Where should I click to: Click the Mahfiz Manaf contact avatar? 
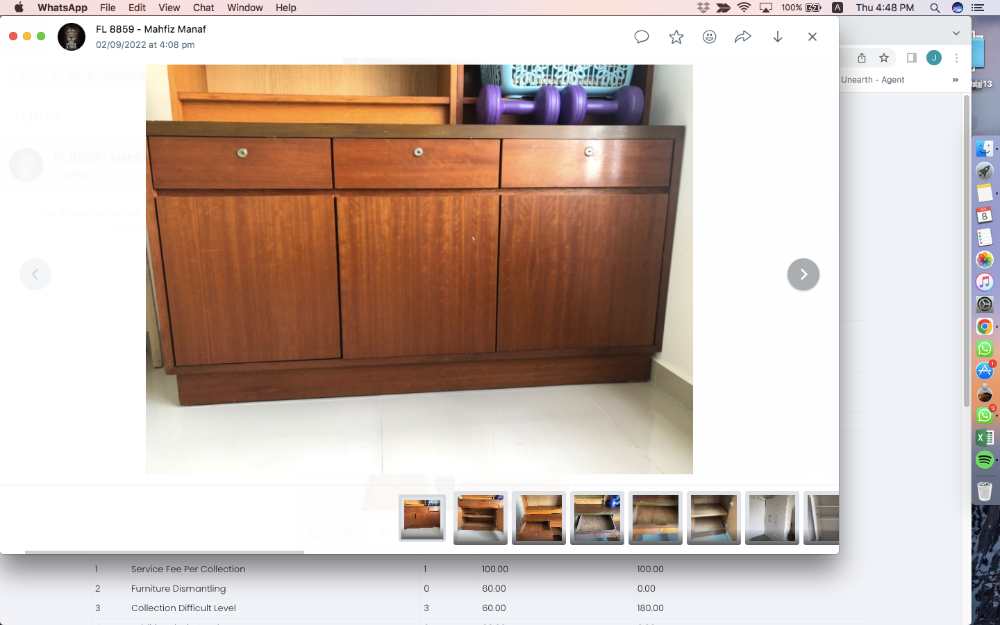pos(72,37)
